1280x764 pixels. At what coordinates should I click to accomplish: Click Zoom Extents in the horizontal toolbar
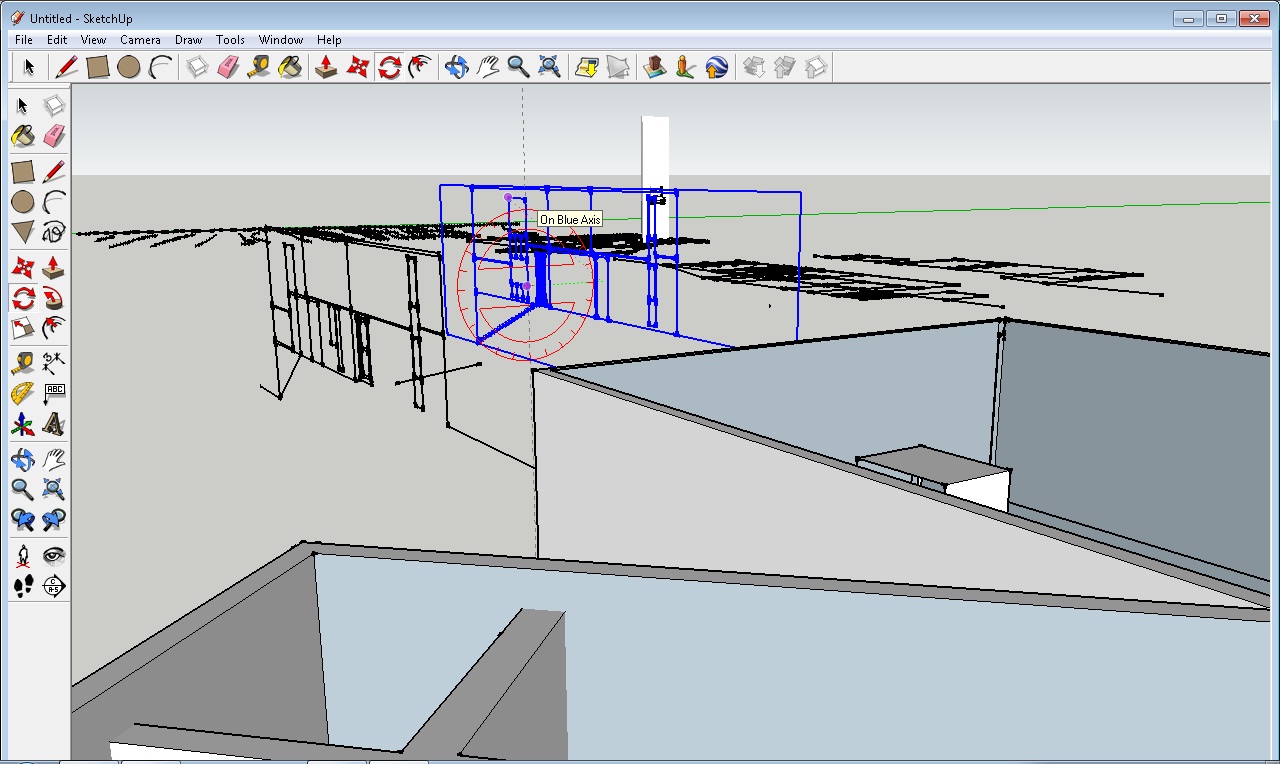click(x=549, y=67)
